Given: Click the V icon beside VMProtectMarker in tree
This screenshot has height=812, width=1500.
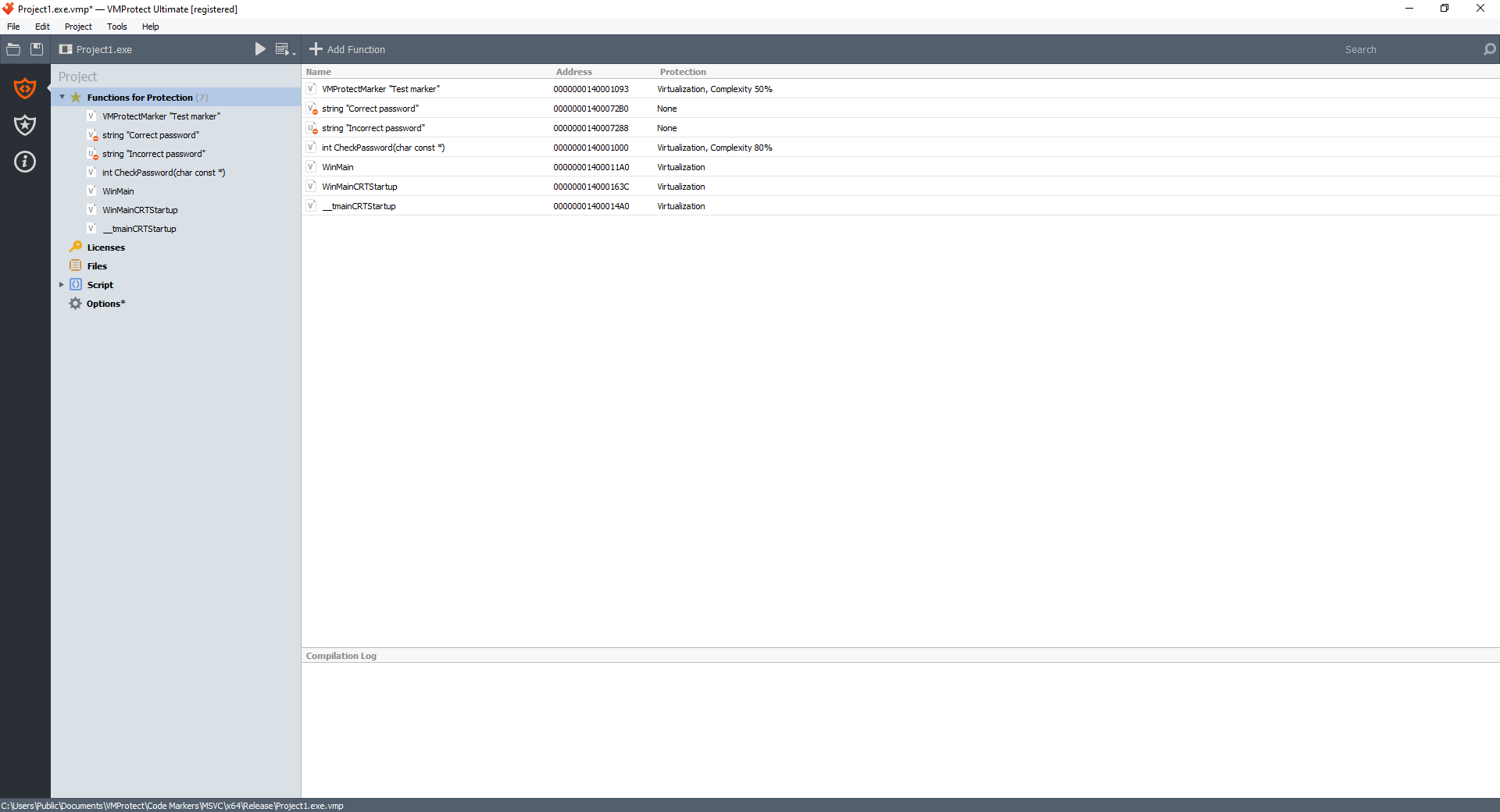Looking at the screenshot, I should (91, 116).
